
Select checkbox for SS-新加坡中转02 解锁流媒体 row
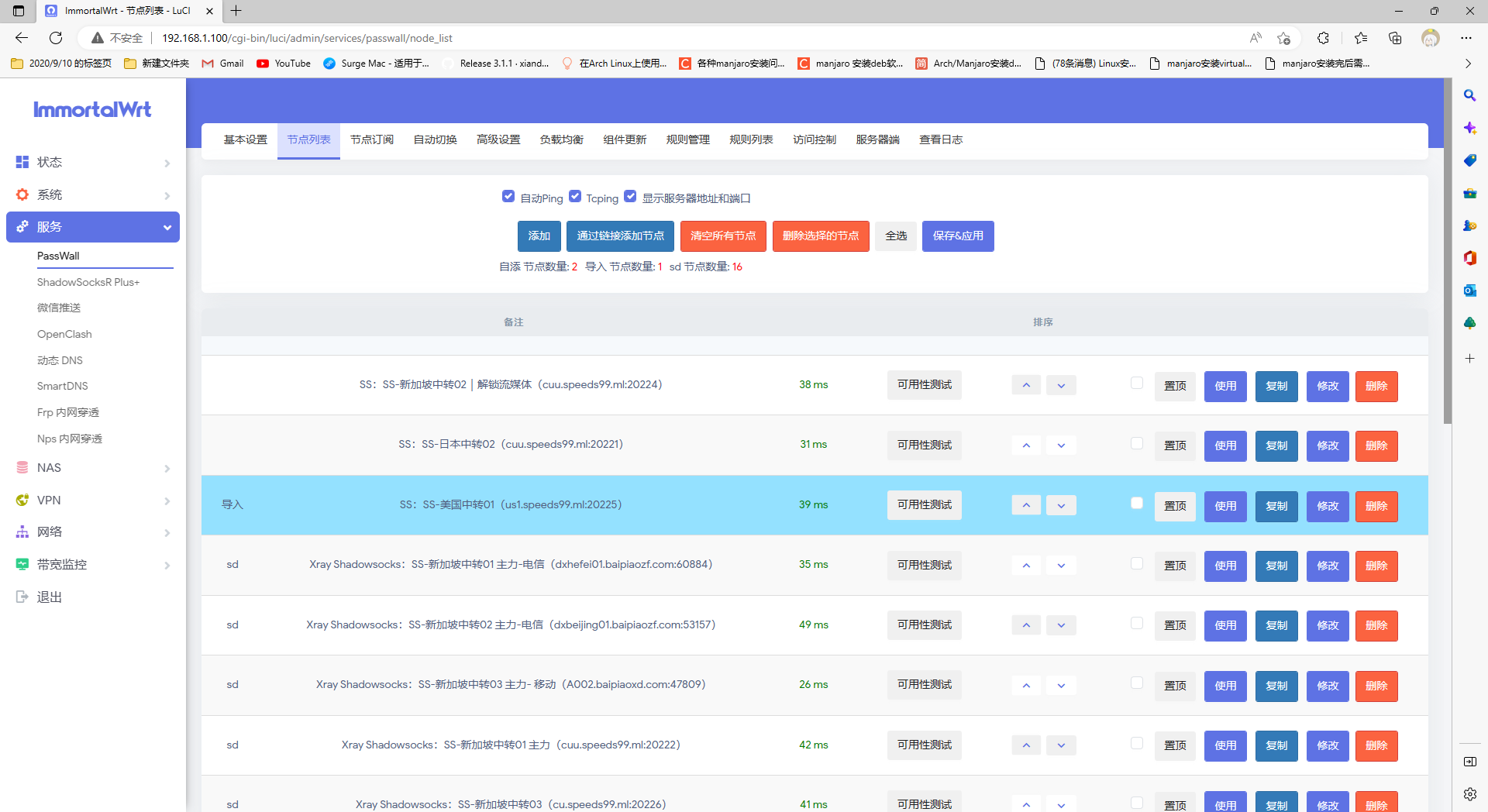coord(1137,383)
